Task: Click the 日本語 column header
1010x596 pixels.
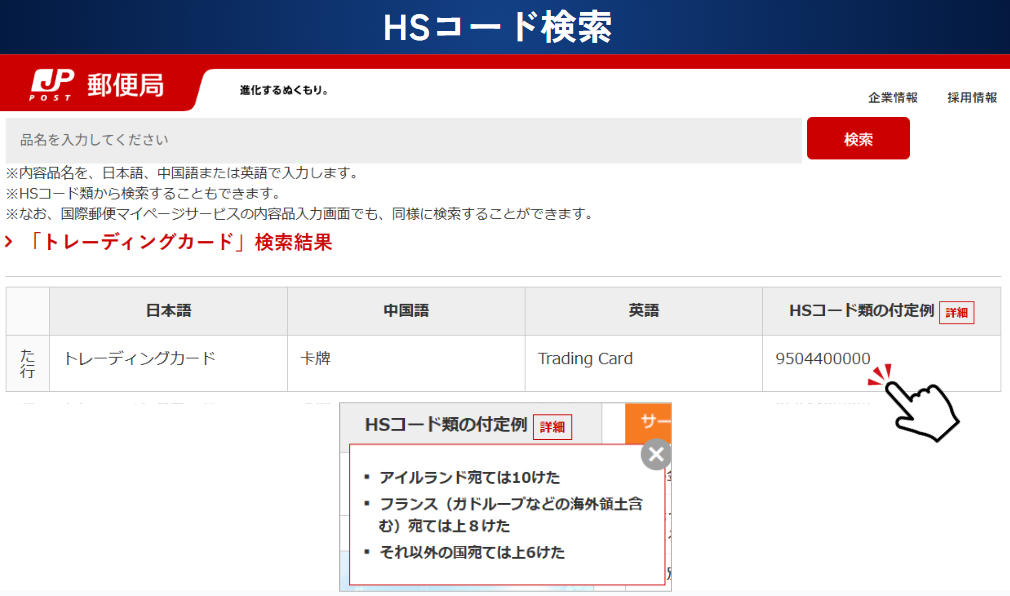Action: (x=168, y=311)
